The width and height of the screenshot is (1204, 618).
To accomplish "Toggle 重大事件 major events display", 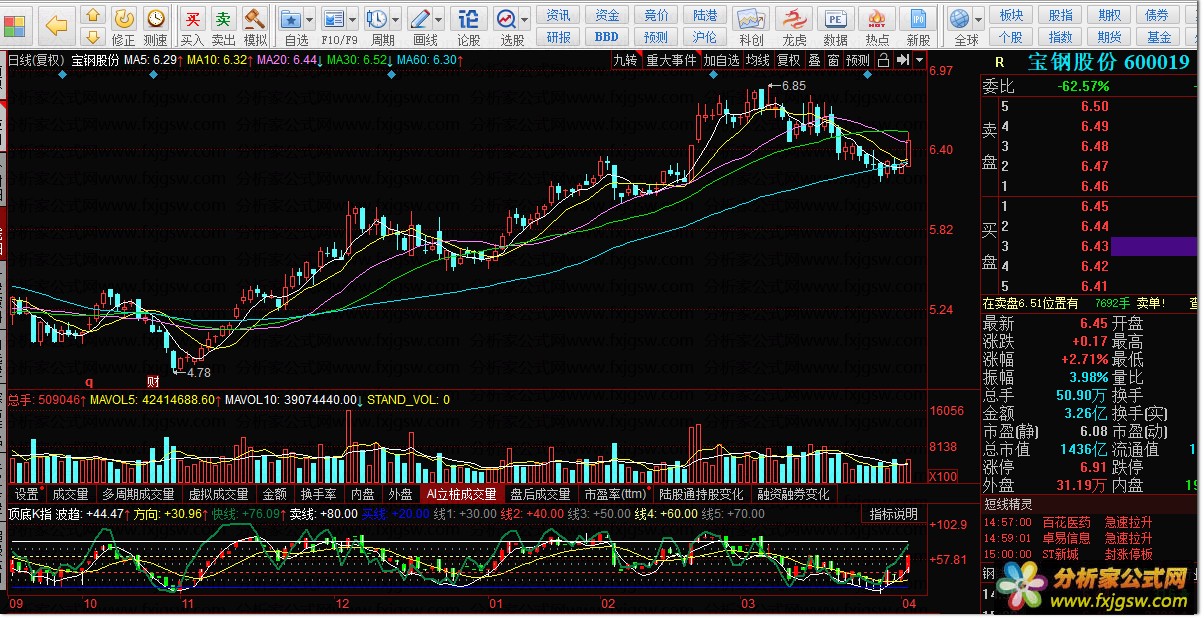I will tap(671, 60).
